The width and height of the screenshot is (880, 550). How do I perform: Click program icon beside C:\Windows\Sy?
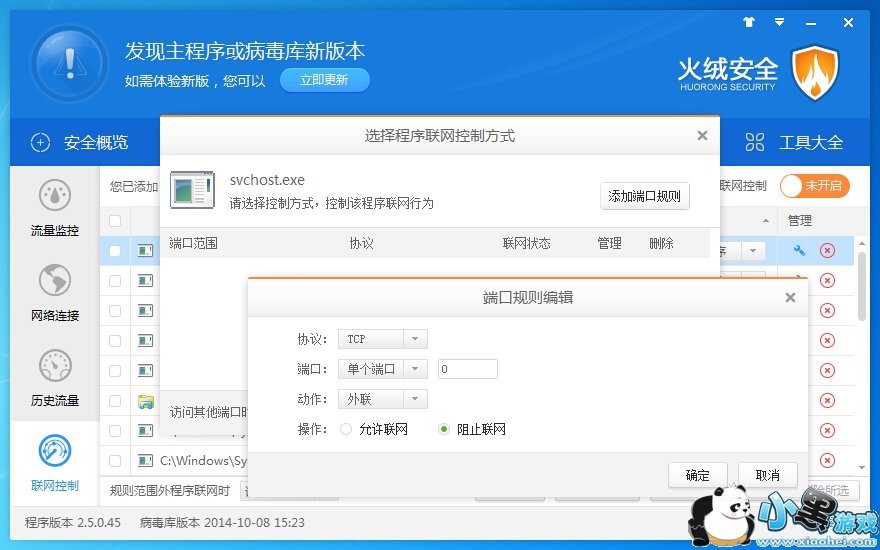pyautogui.click(x=146, y=461)
